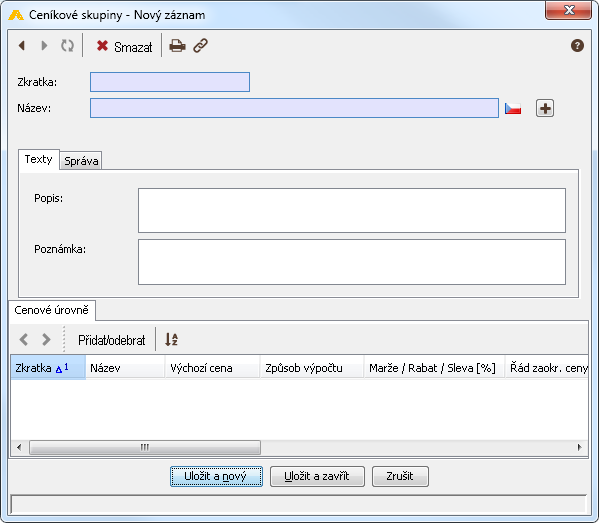599x523 pixels.
Task: Click the chain link icon
Action: [x=200, y=46]
